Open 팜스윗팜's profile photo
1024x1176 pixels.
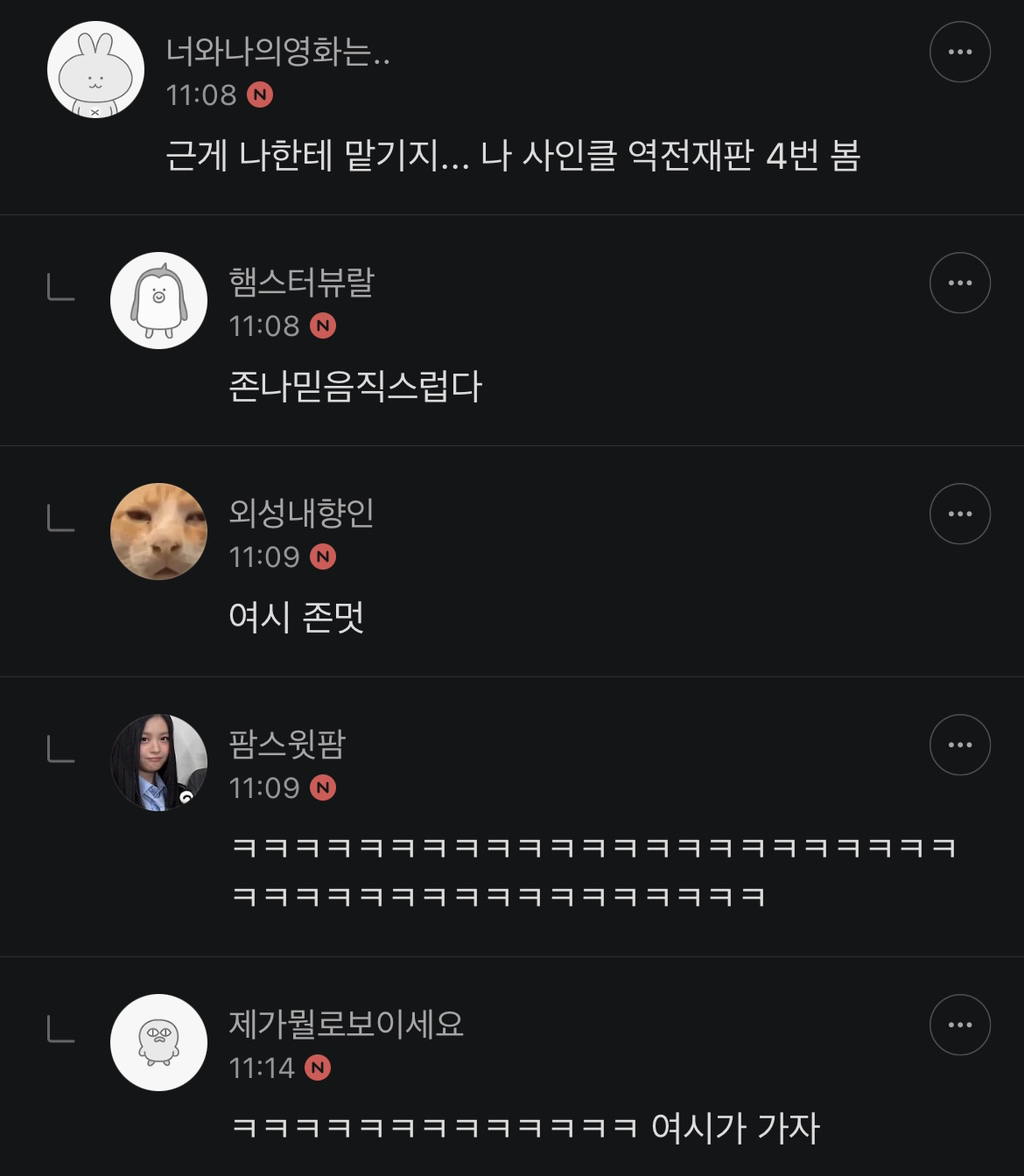159,762
